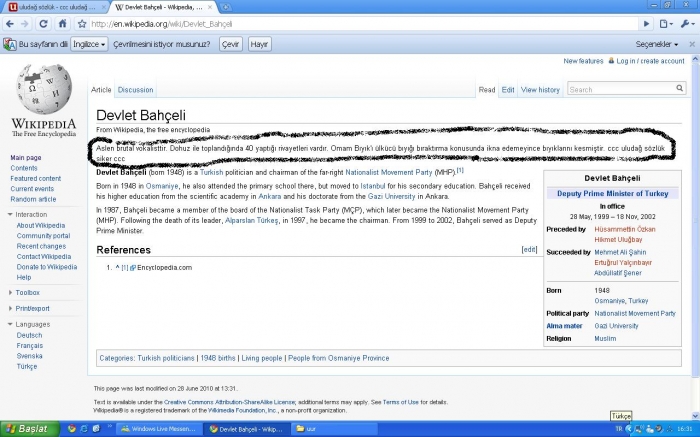Image resolution: width=700 pixels, height=437 pixels.
Task: Click the Osmaniye link in article text
Action: (162, 186)
